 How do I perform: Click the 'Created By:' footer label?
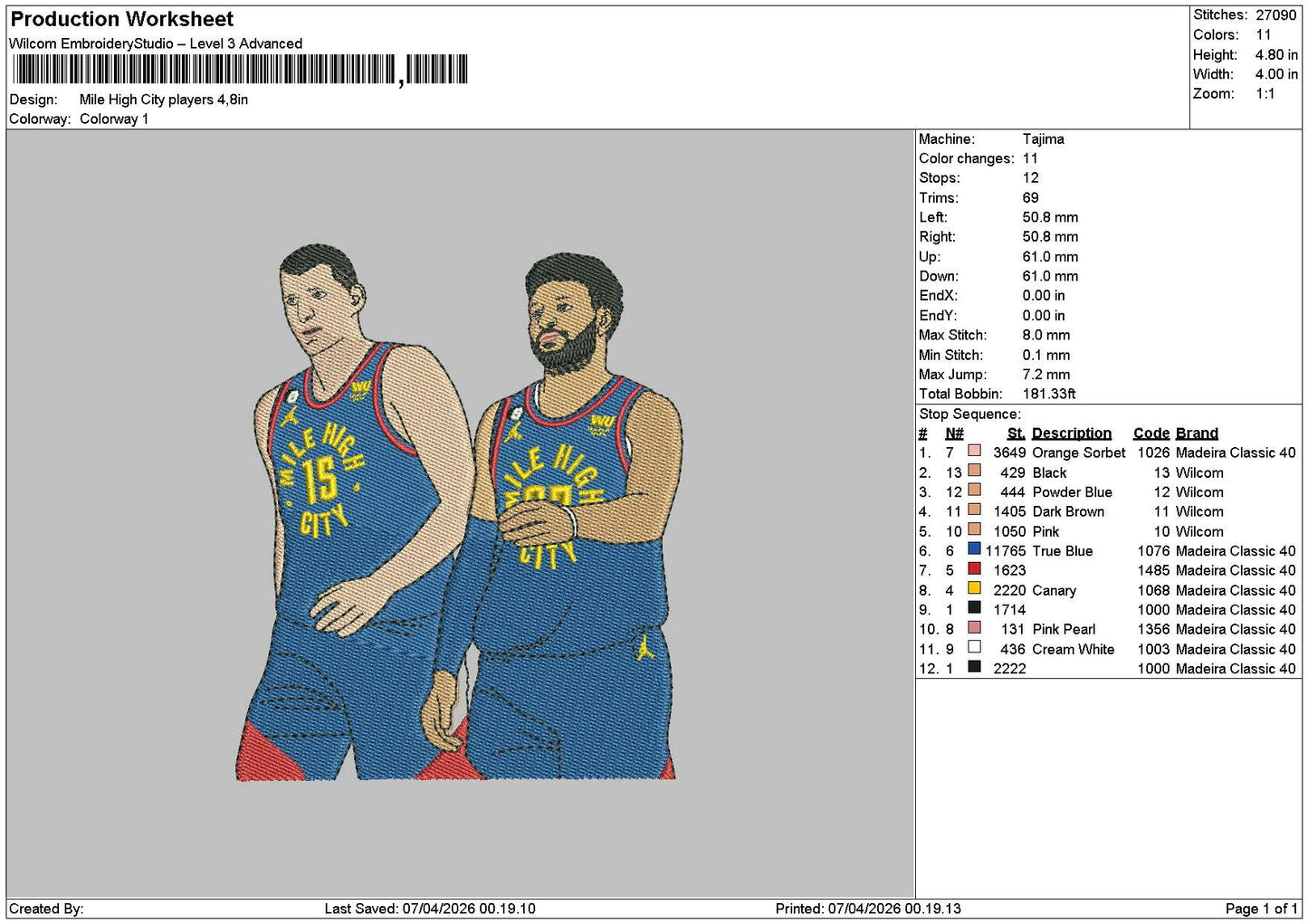(x=46, y=909)
